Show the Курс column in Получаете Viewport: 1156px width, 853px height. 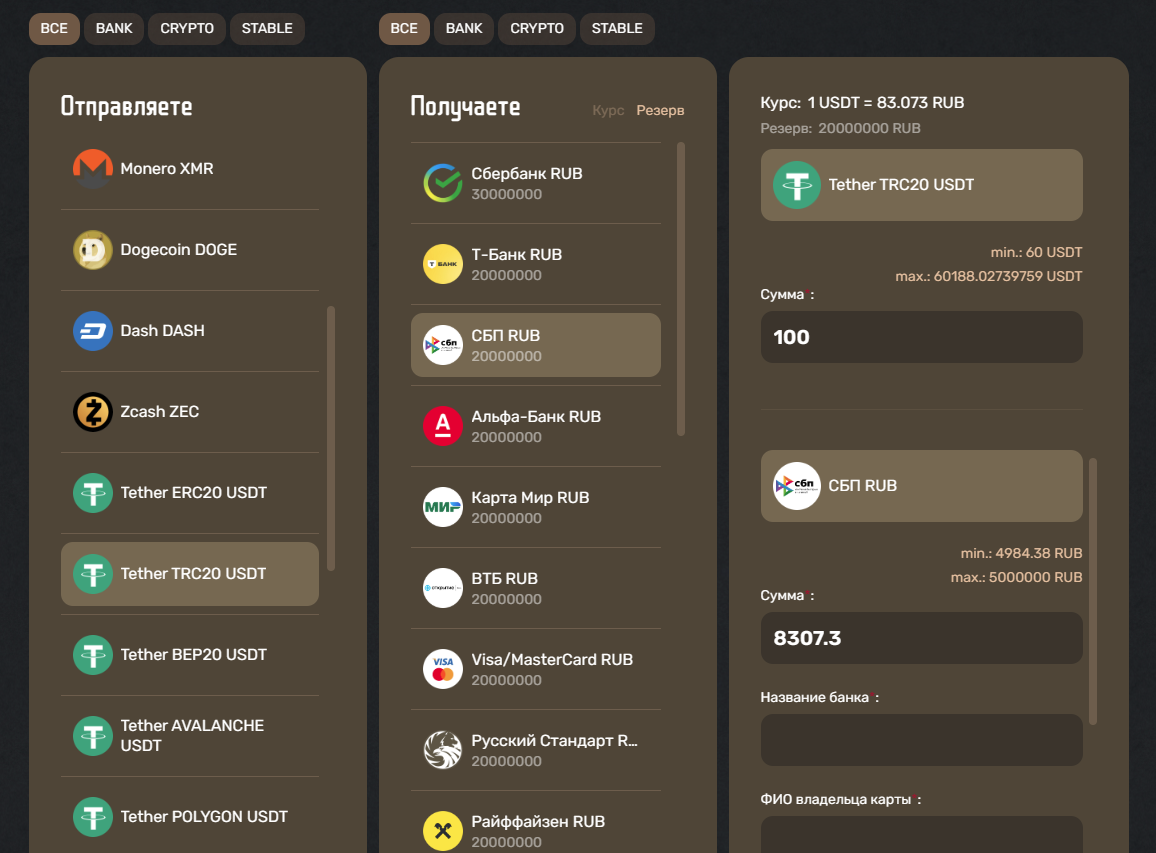click(x=608, y=111)
